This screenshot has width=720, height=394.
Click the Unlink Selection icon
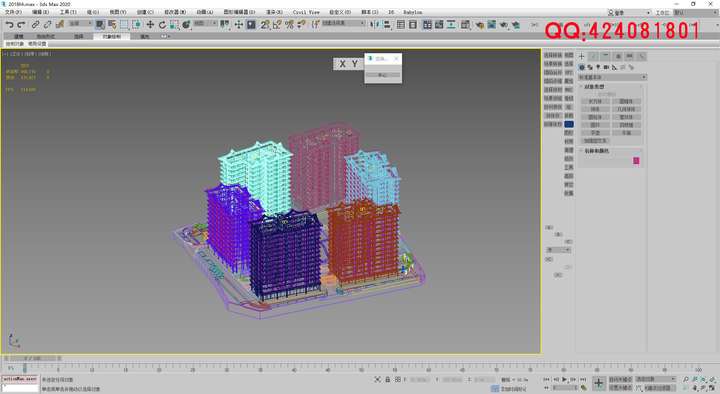(47, 24)
